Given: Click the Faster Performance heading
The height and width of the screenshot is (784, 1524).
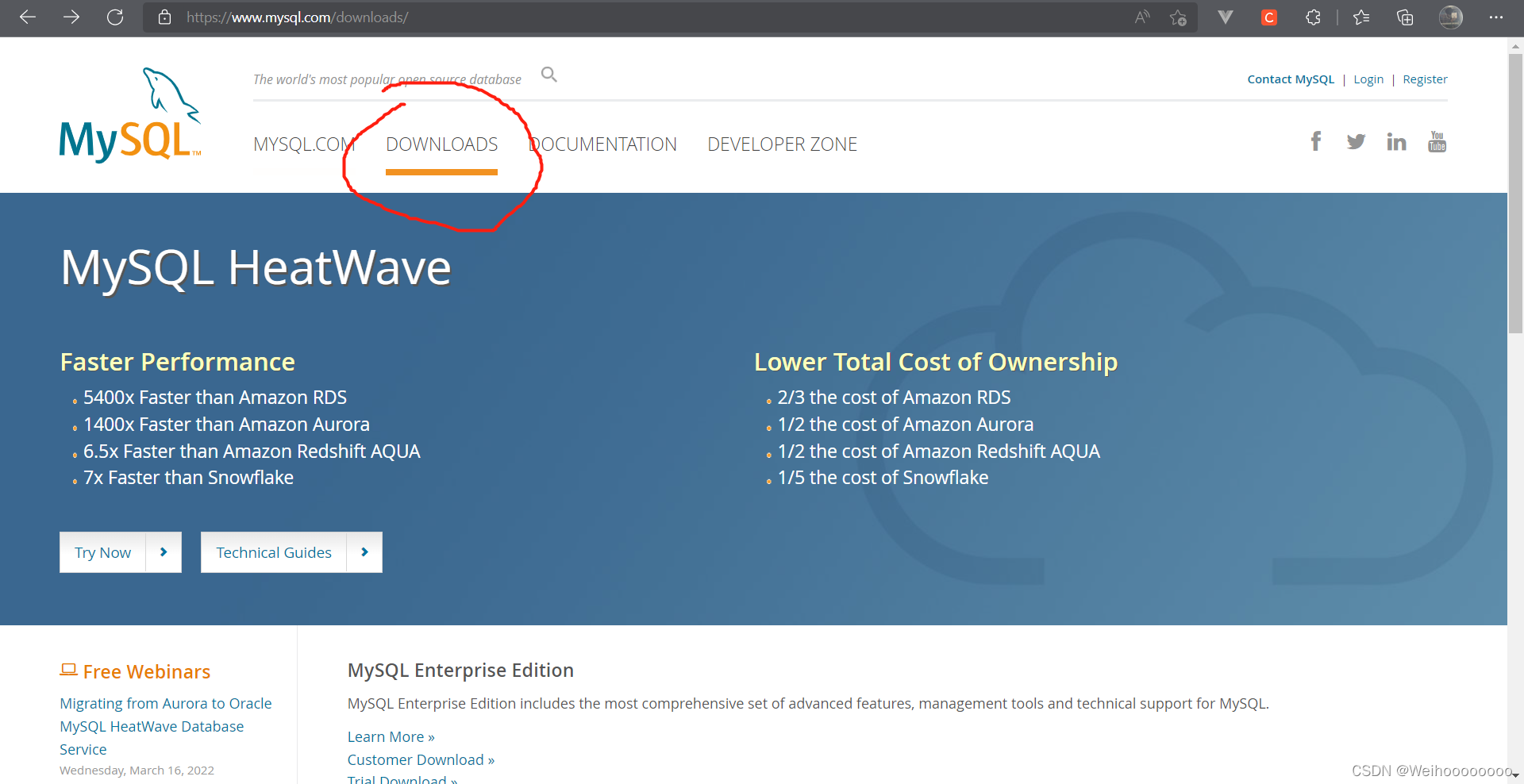Looking at the screenshot, I should click(178, 363).
